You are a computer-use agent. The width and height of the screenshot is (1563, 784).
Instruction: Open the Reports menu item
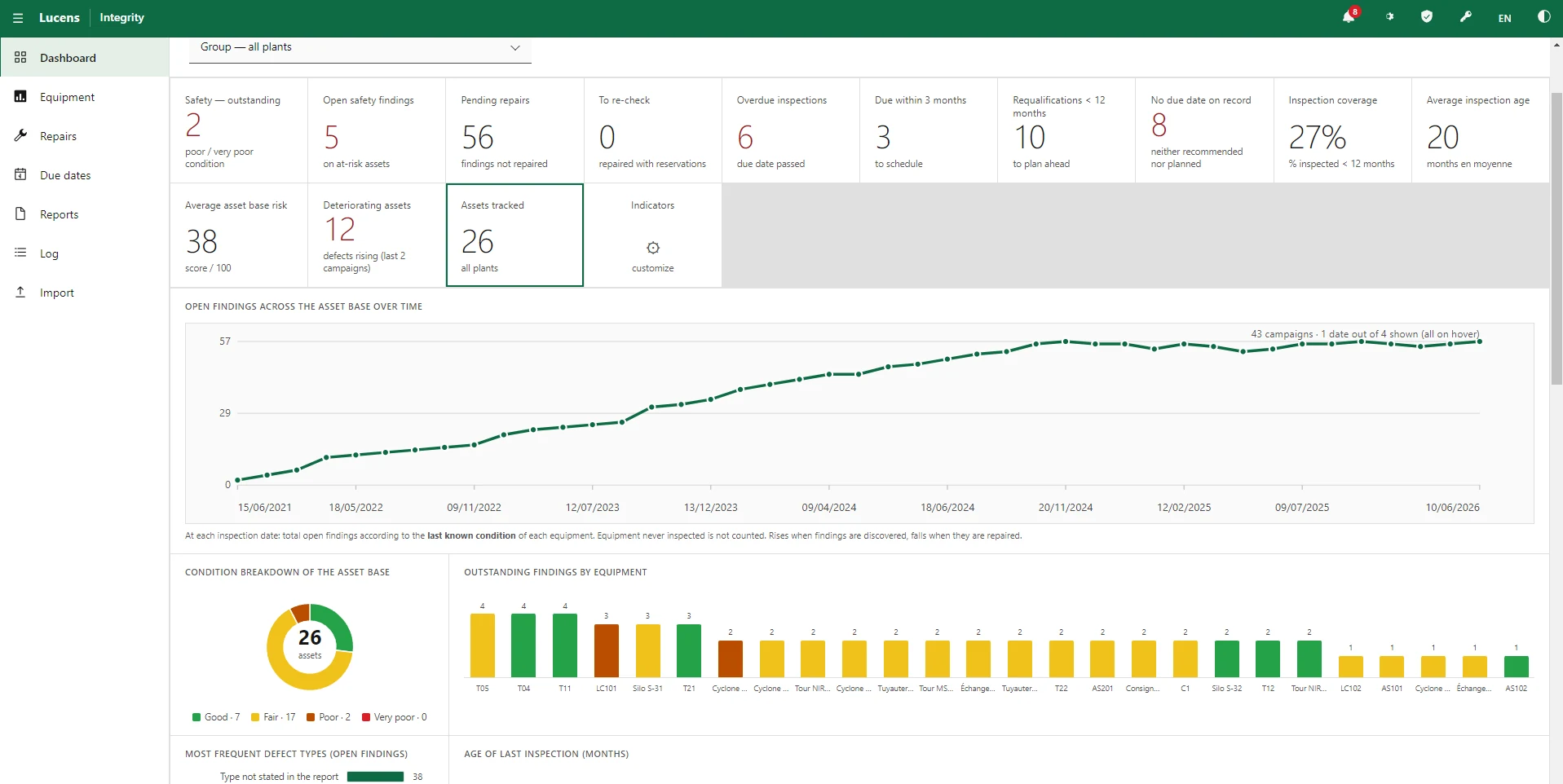point(84,214)
